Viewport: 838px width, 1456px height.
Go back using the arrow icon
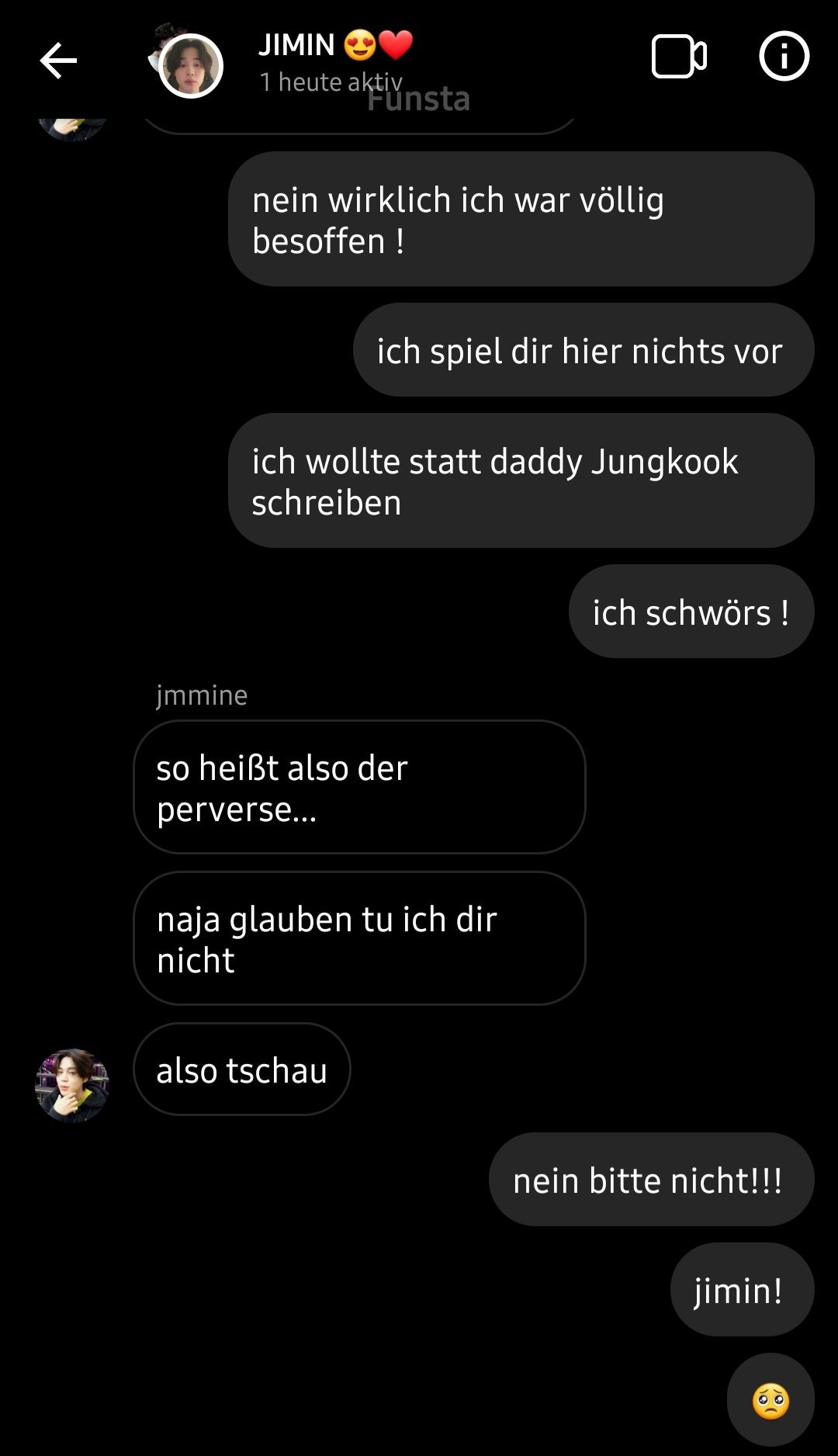coord(58,61)
